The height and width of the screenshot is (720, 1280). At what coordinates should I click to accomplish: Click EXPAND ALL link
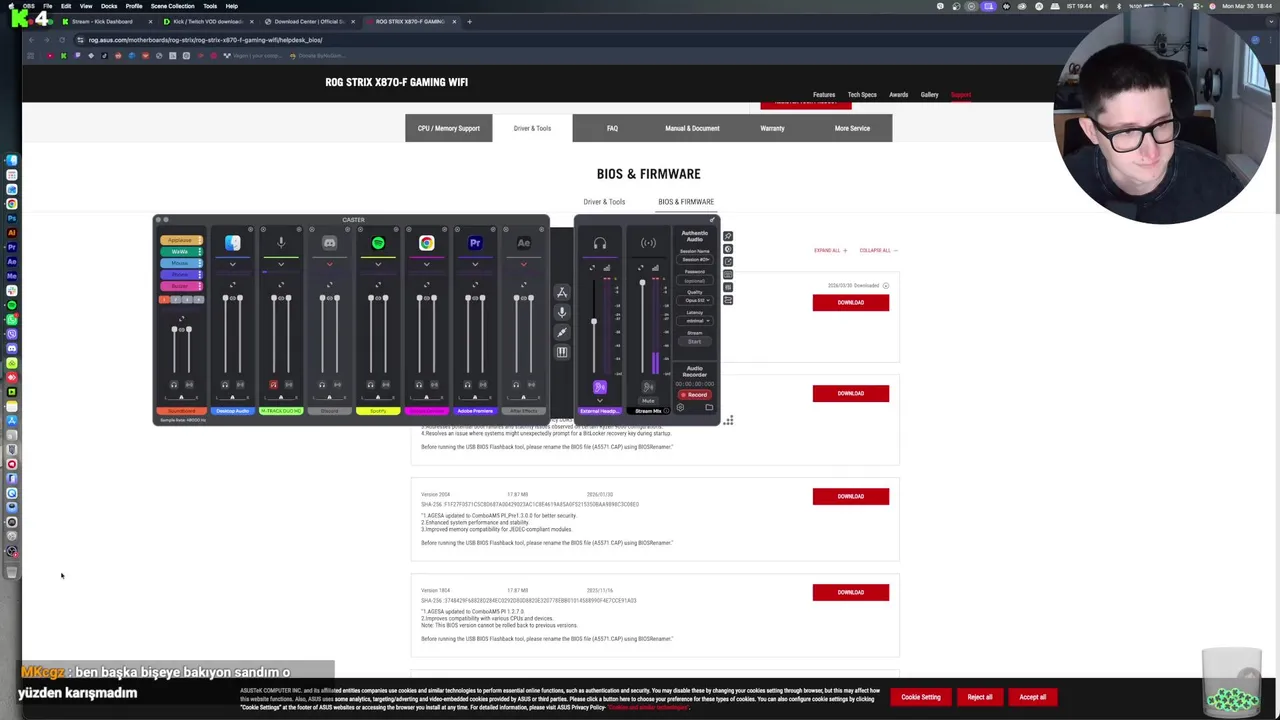point(830,250)
